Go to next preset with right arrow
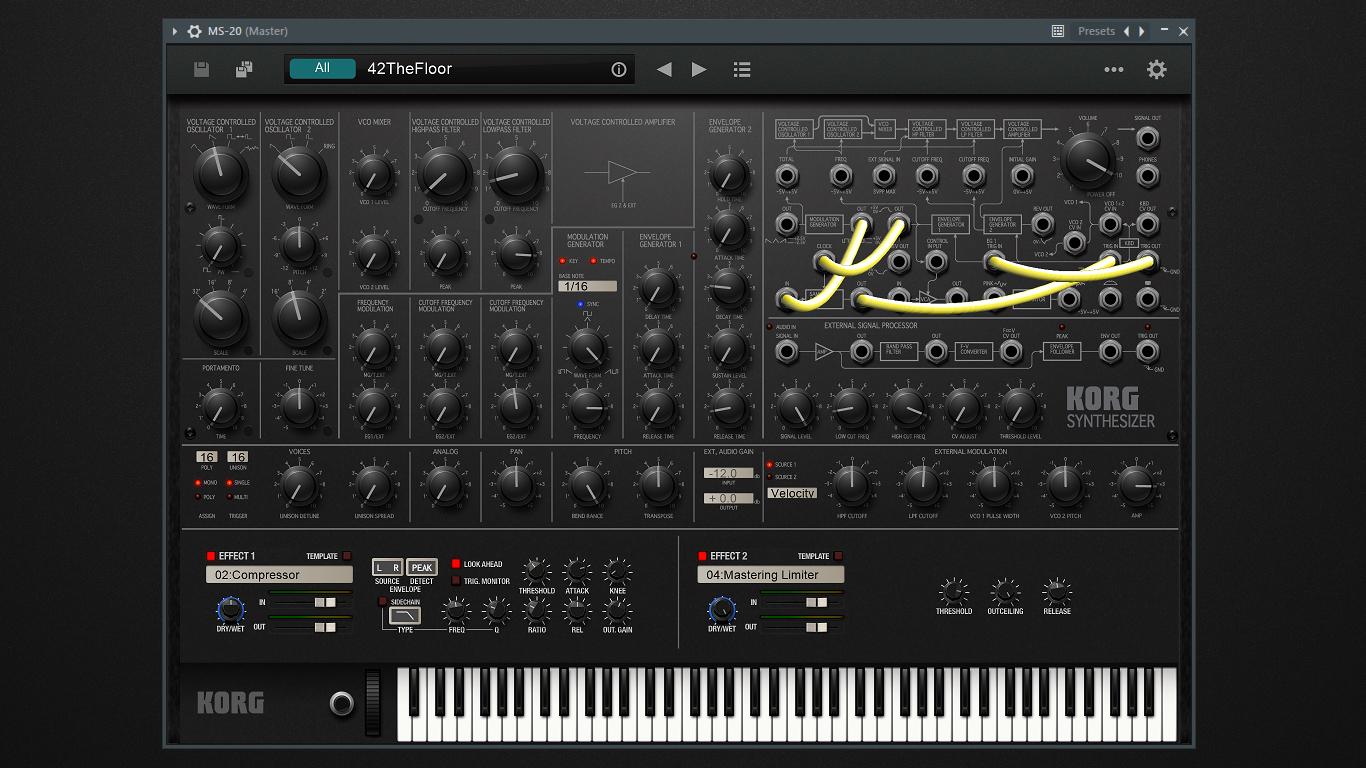1366x768 pixels. tap(699, 69)
